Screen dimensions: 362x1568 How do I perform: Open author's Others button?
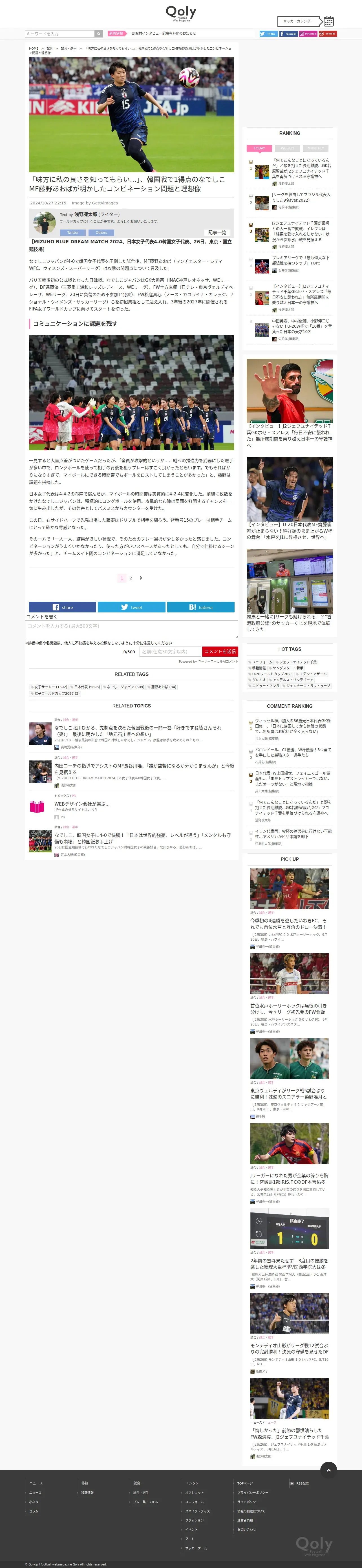[101, 233]
